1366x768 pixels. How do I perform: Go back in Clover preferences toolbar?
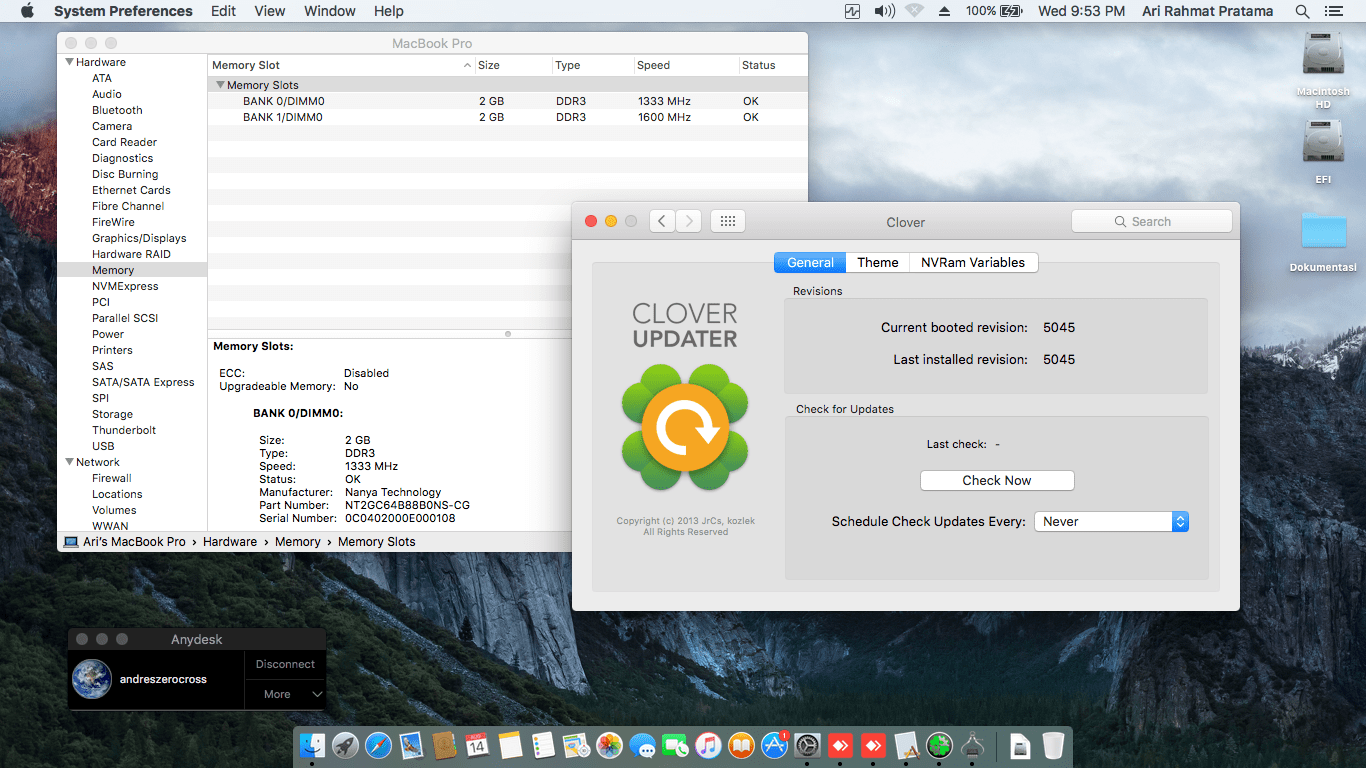click(x=662, y=221)
